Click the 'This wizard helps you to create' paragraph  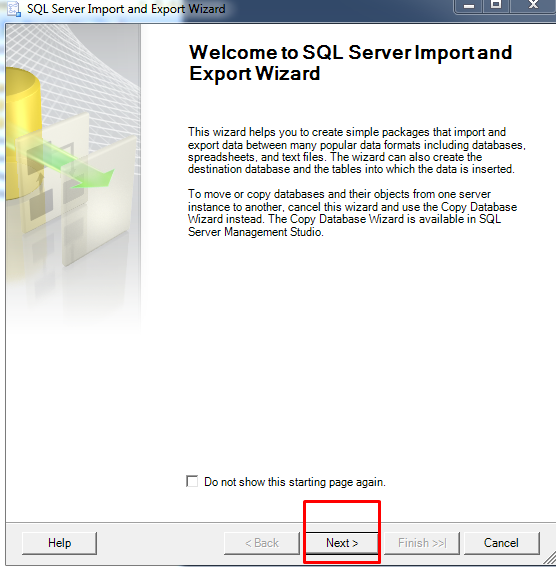point(356,150)
